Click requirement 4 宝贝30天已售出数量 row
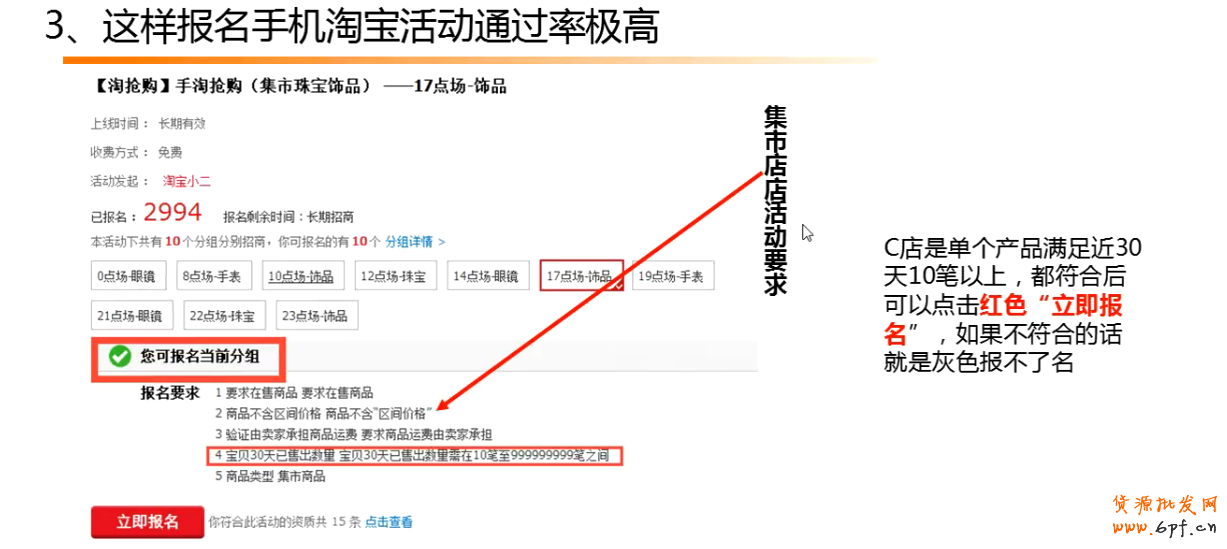Viewport: 1227px width, 549px height. (415, 456)
